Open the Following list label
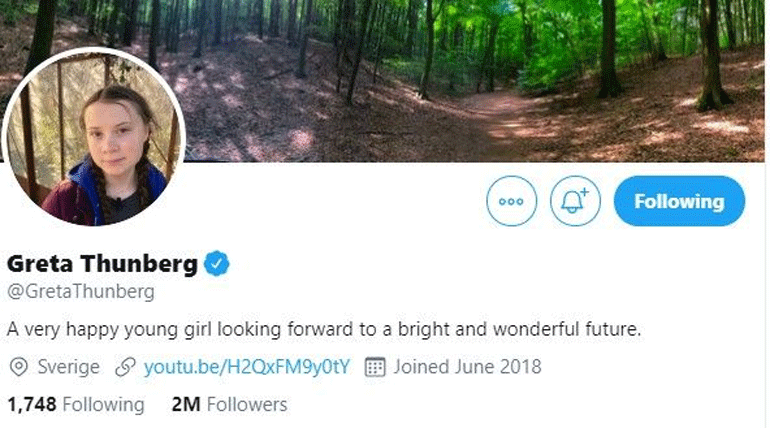Screen dimensions: 770x428 [x=103, y=404]
